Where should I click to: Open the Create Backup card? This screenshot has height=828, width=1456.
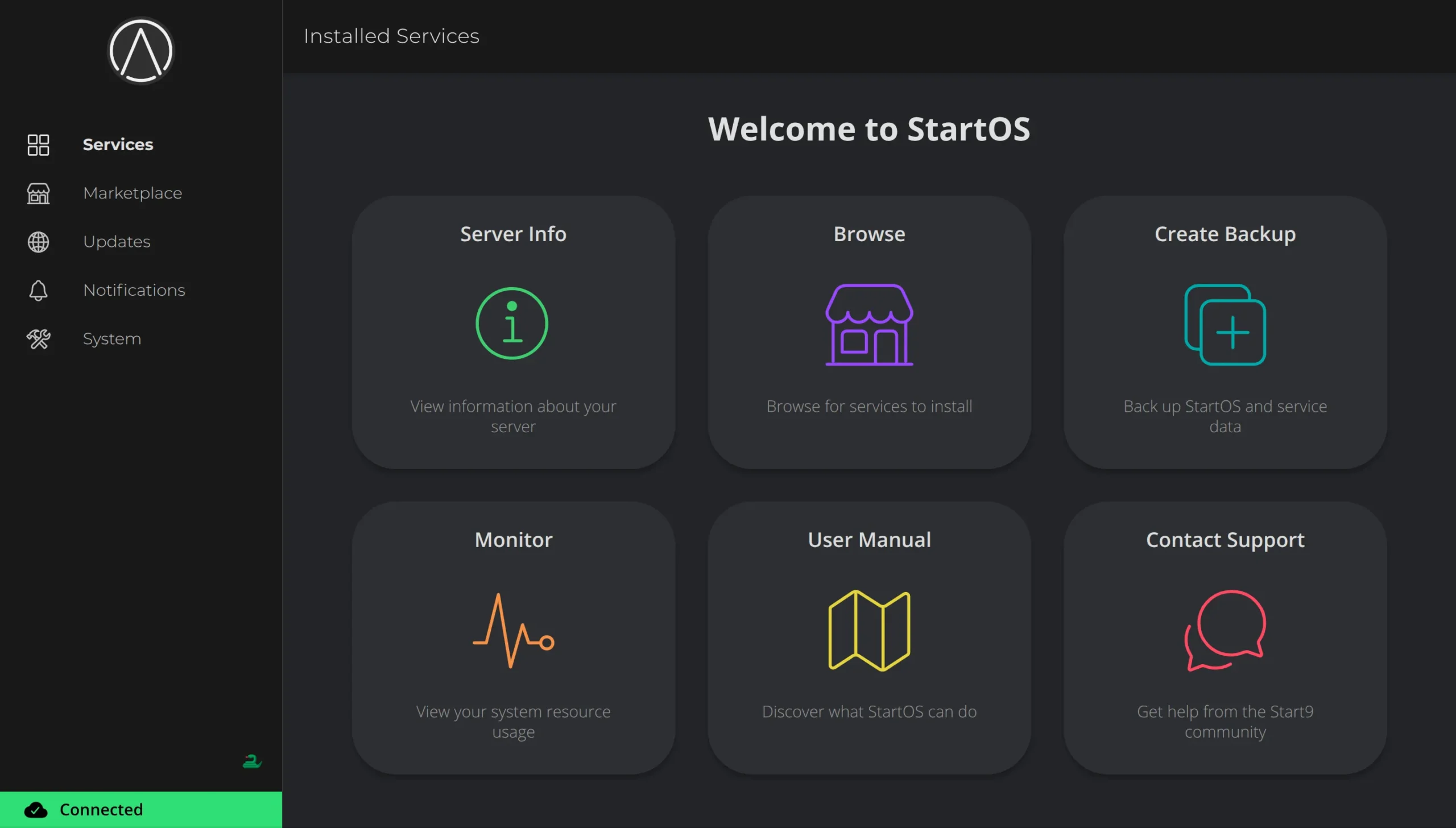tap(1225, 333)
